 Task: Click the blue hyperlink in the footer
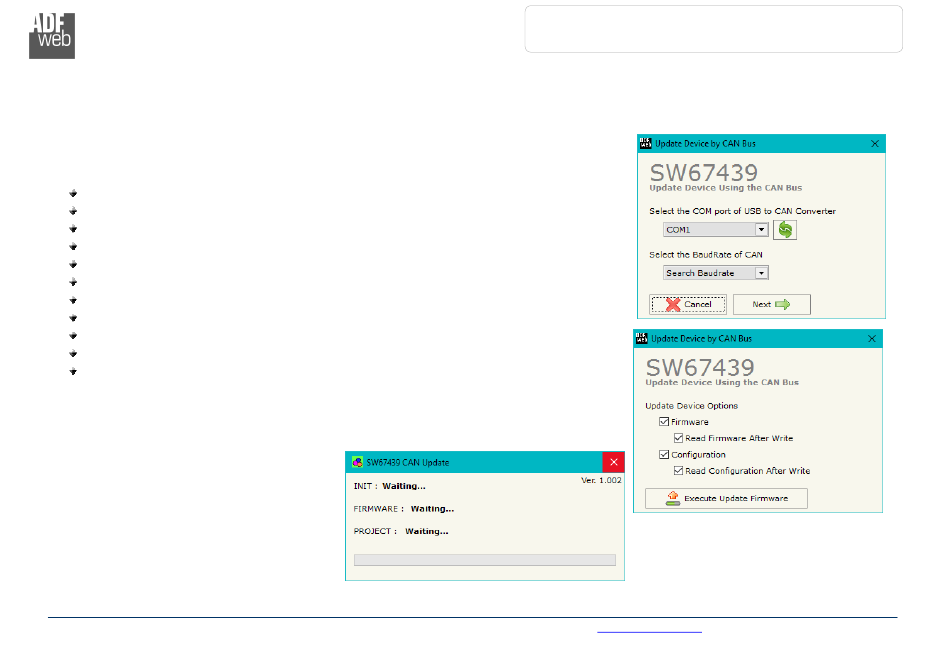(x=649, y=631)
